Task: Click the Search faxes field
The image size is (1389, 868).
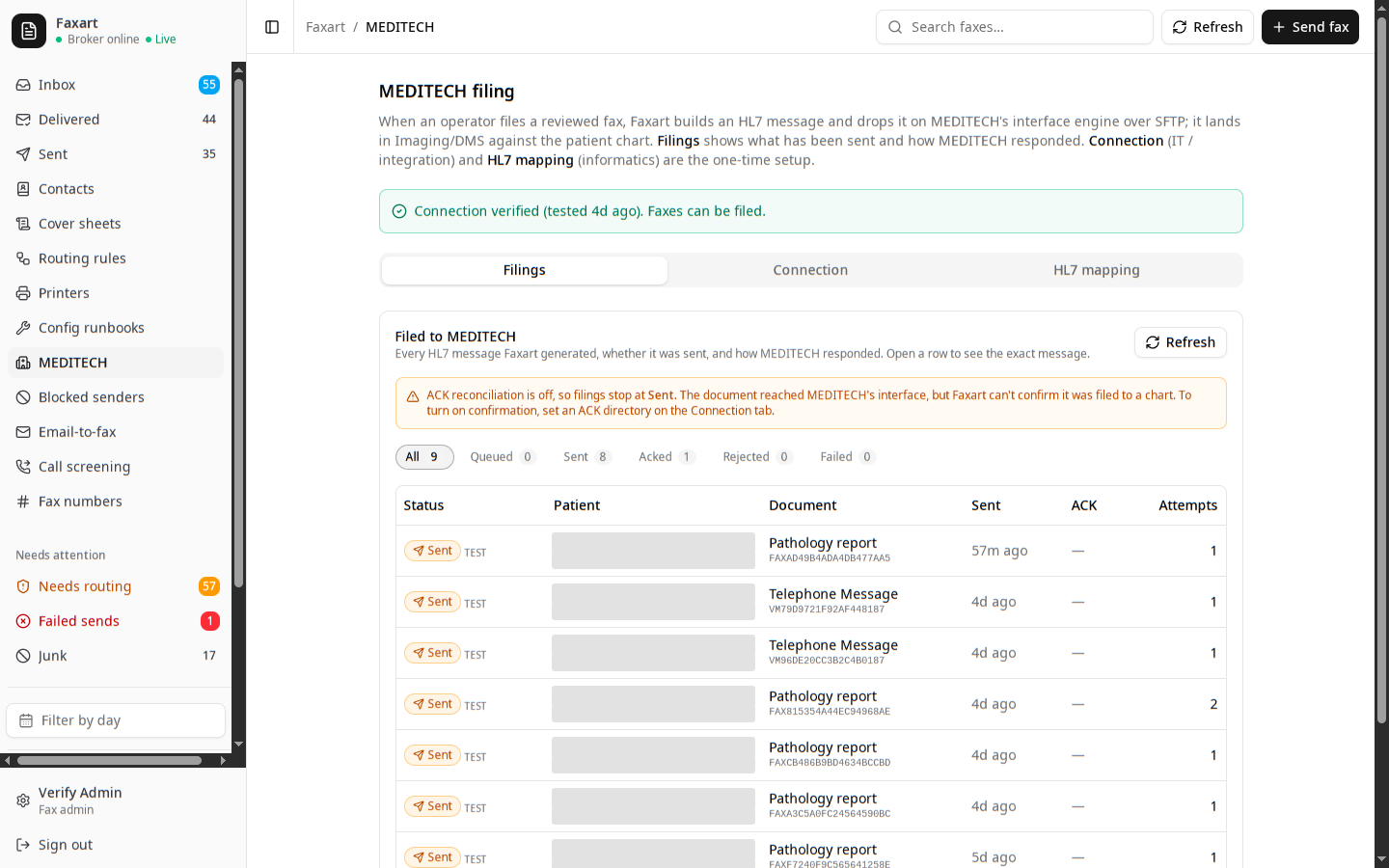Action: click(1015, 27)
